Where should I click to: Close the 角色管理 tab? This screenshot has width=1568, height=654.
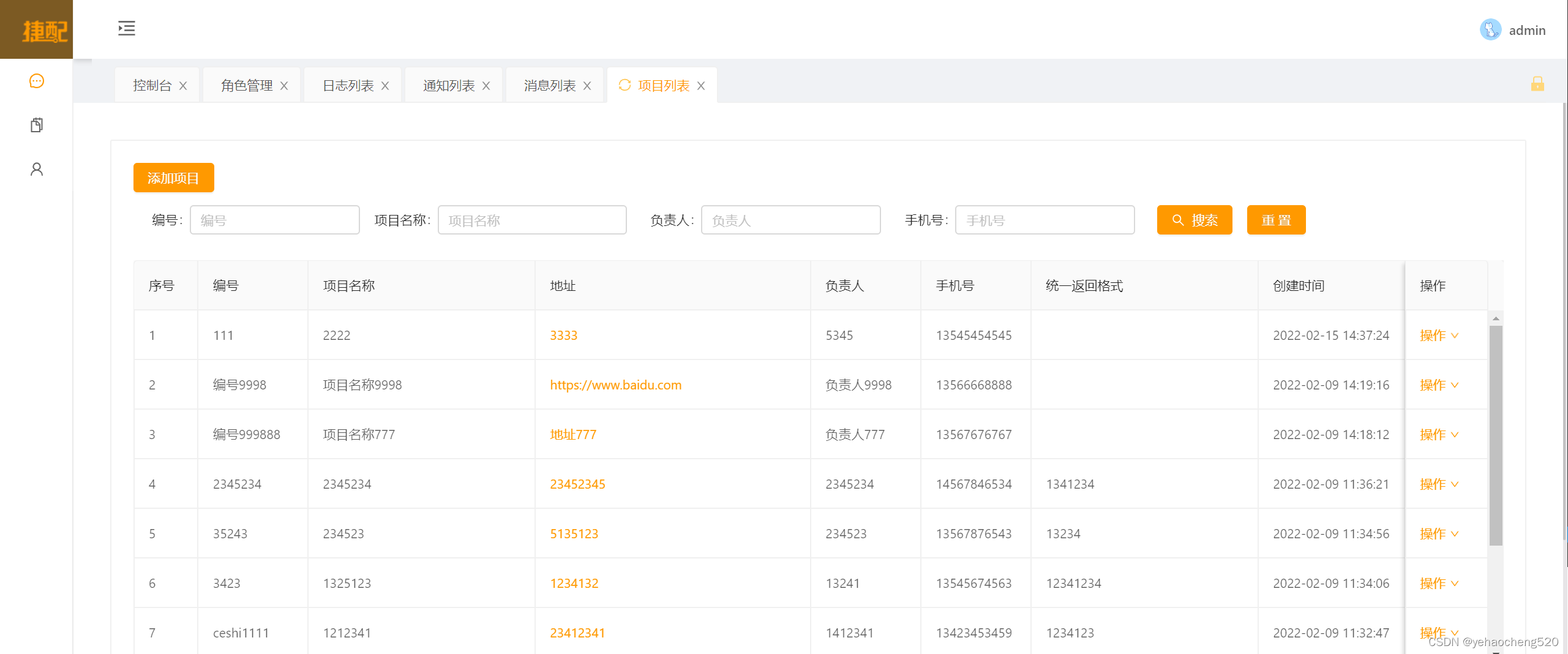pos(284,86)
